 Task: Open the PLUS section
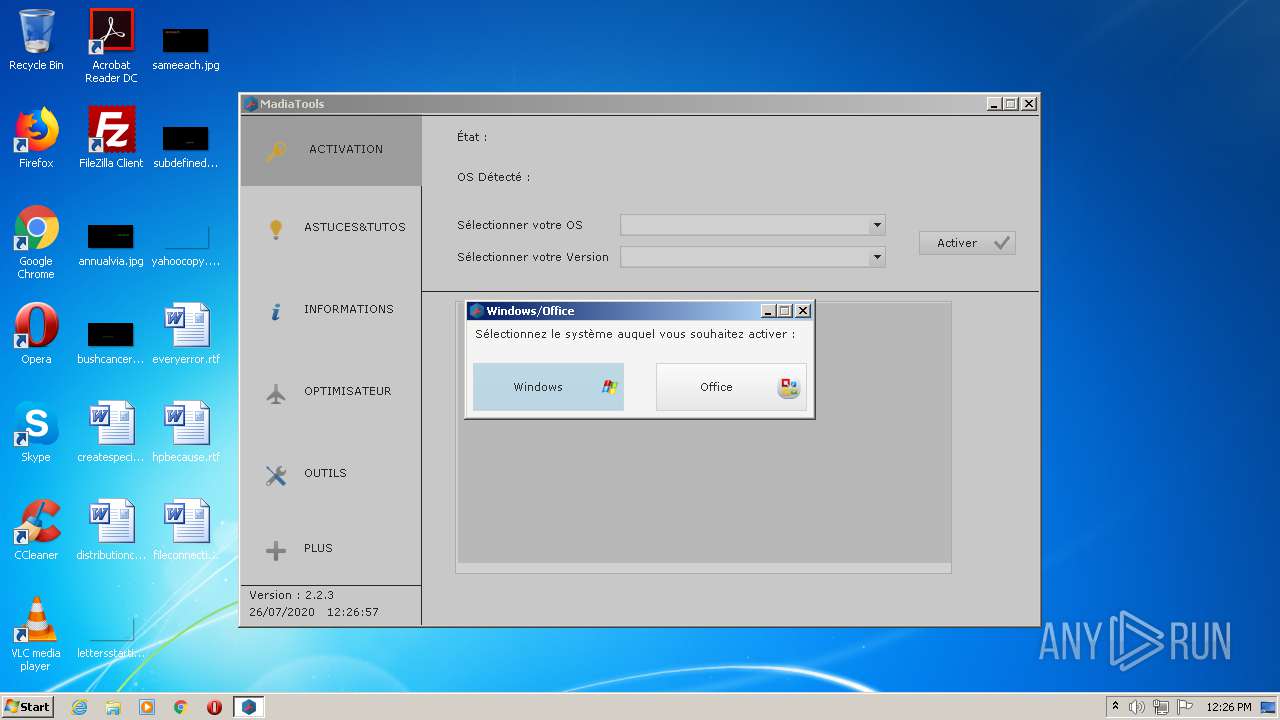tap(331, 549)
